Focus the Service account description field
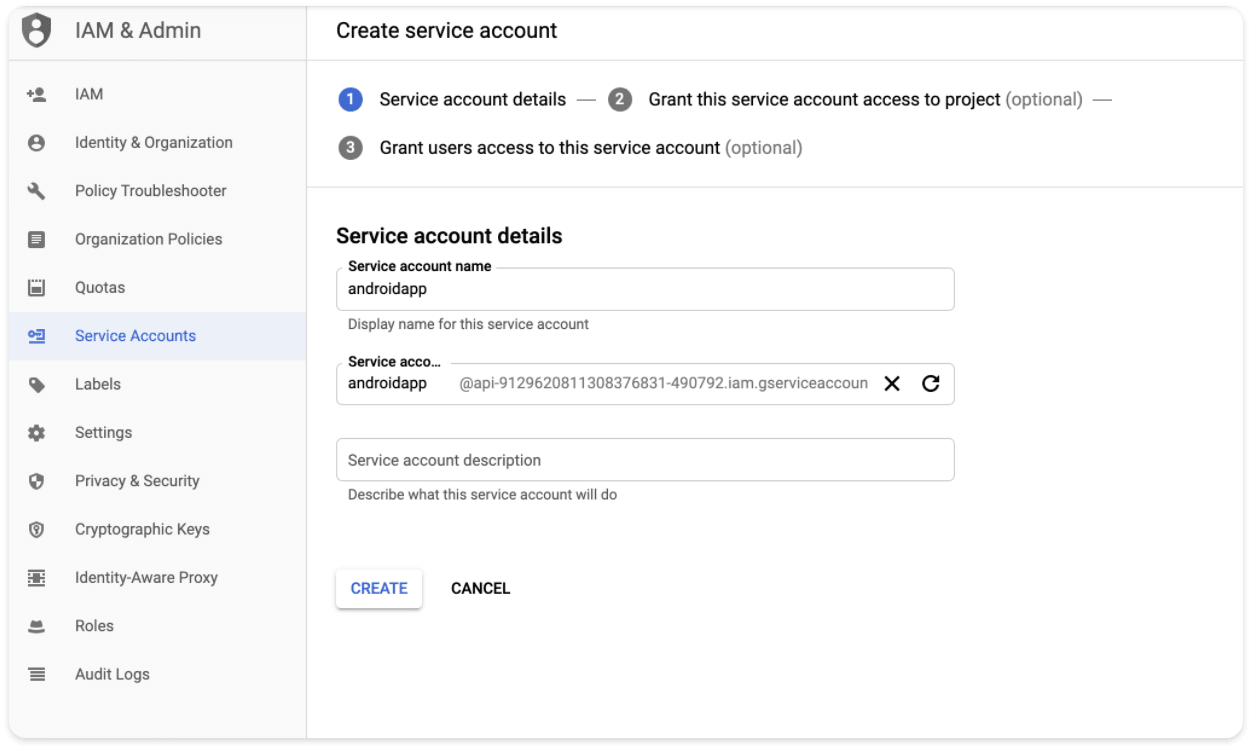The image size is (1252, 750). point(645,460)
